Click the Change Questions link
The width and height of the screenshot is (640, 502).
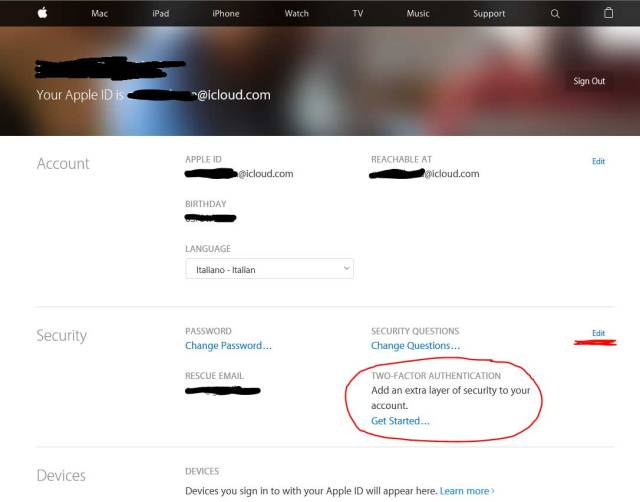[x=415, y=346]
